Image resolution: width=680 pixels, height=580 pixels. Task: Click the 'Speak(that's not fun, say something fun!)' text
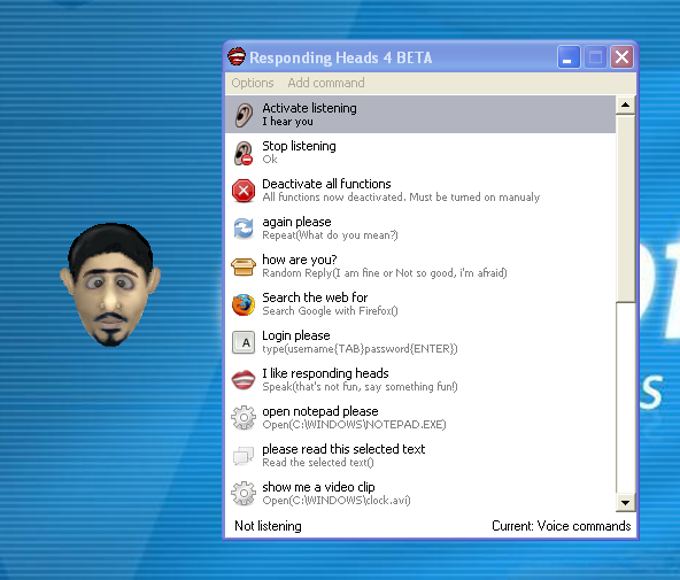pyautogui.click(x=360, y=387)
